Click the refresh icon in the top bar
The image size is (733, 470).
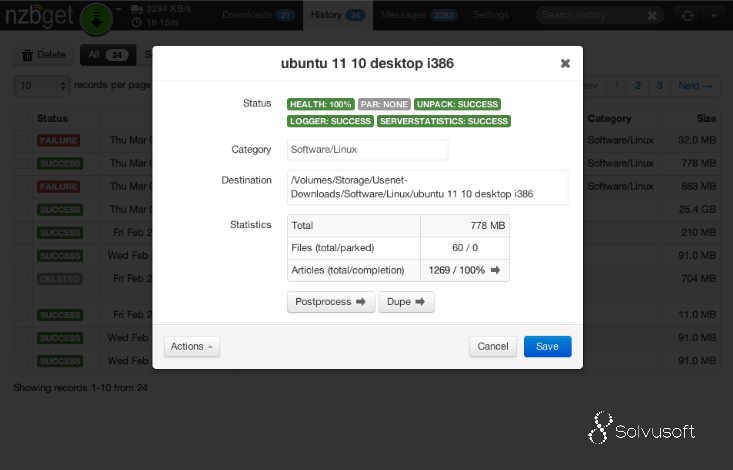[x=687, y=15]
